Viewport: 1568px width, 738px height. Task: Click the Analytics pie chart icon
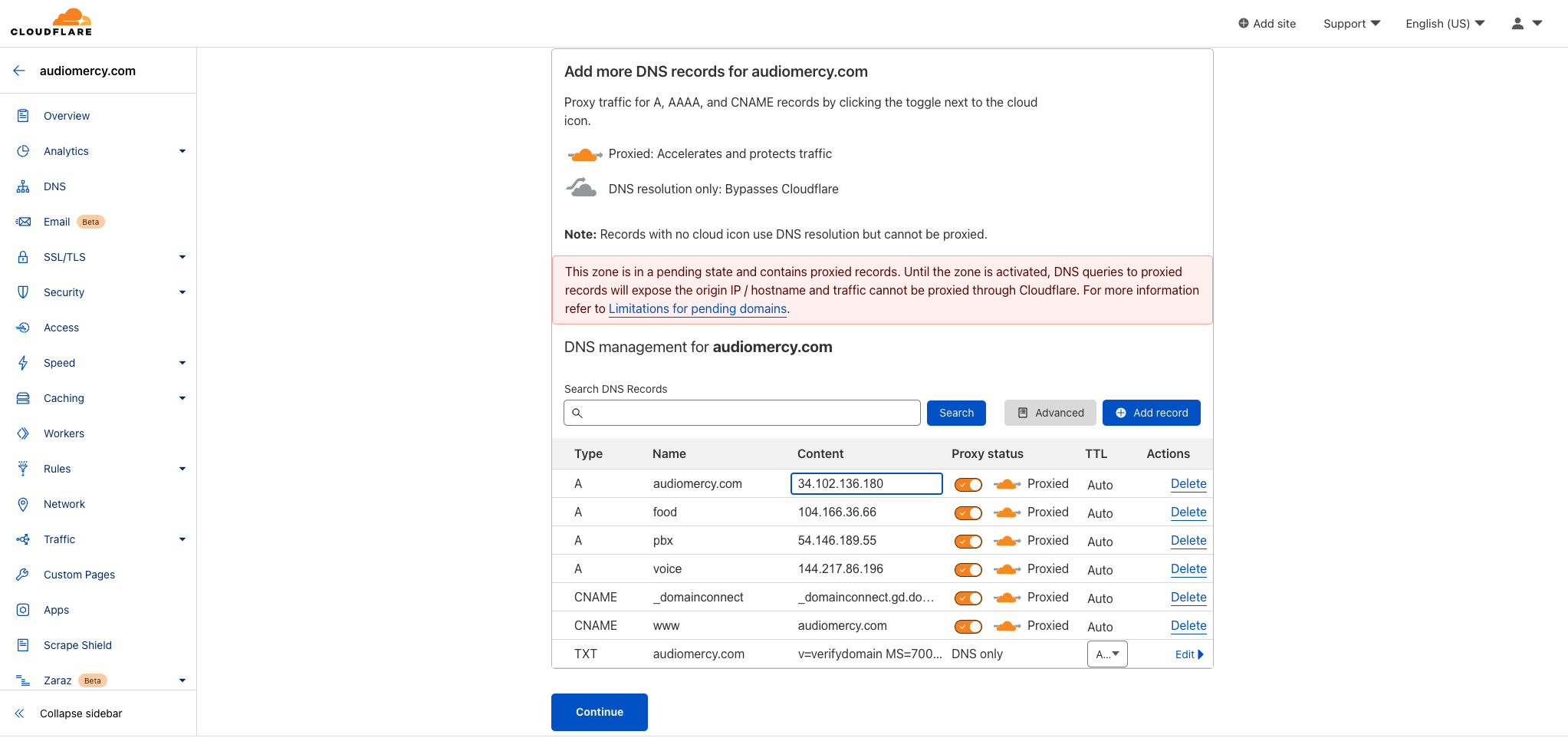23,151
